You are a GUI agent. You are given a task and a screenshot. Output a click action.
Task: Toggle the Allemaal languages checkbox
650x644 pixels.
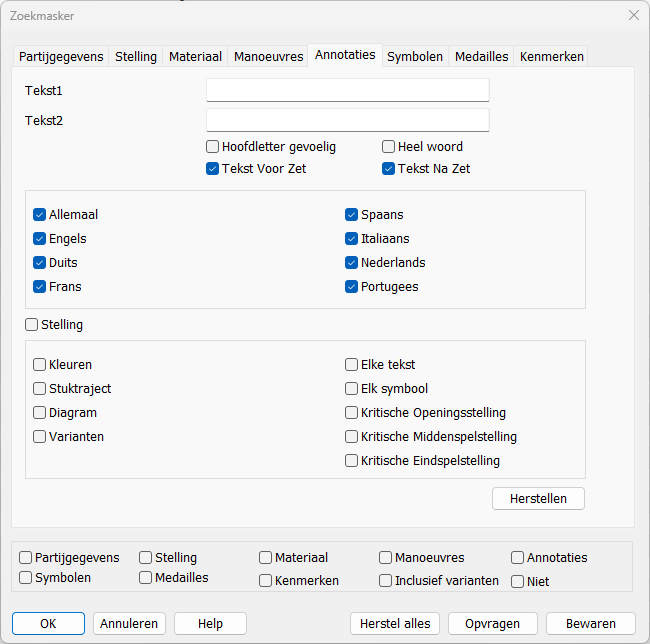tap(39, 214)
